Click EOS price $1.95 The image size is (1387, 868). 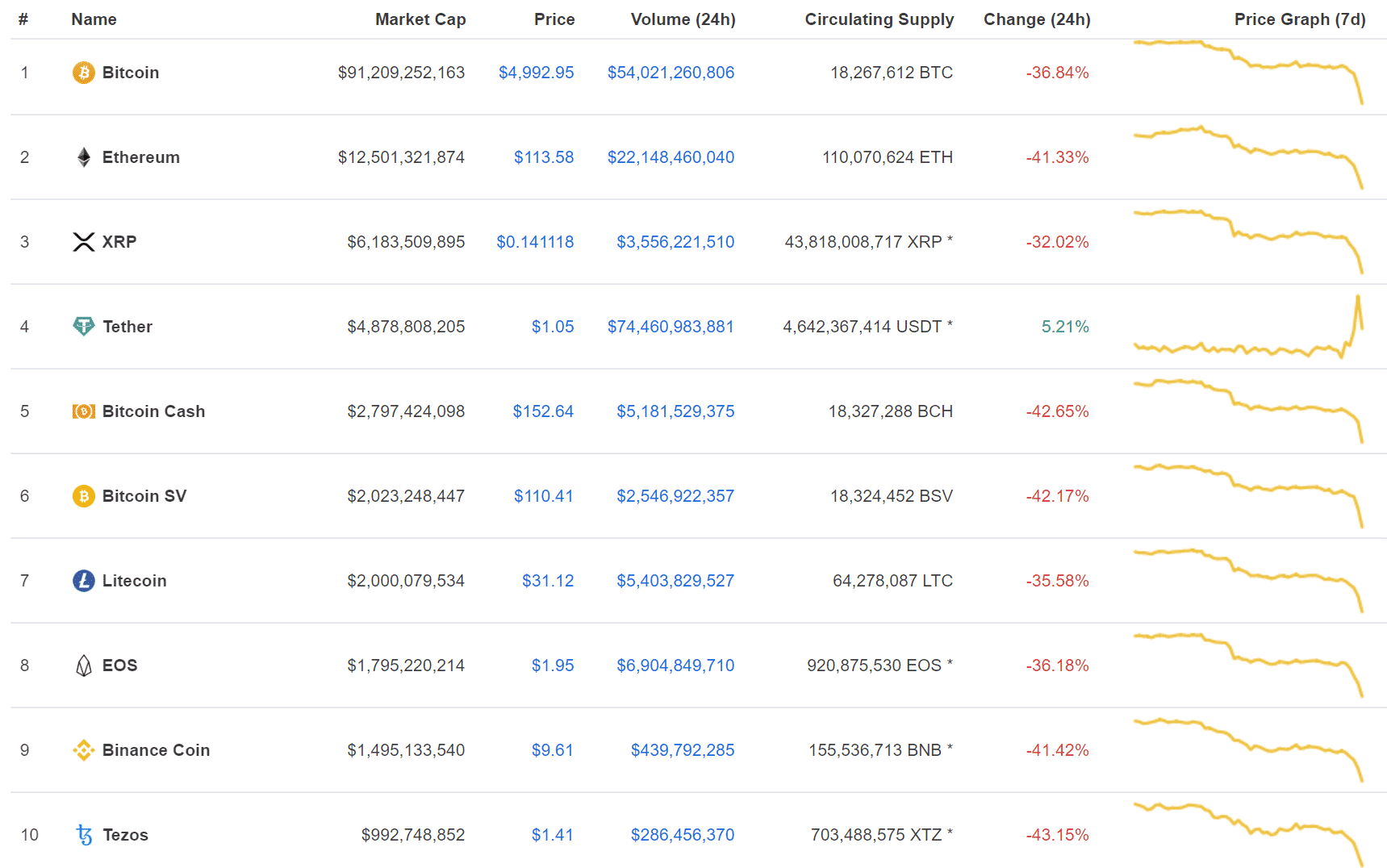[553, 666]
